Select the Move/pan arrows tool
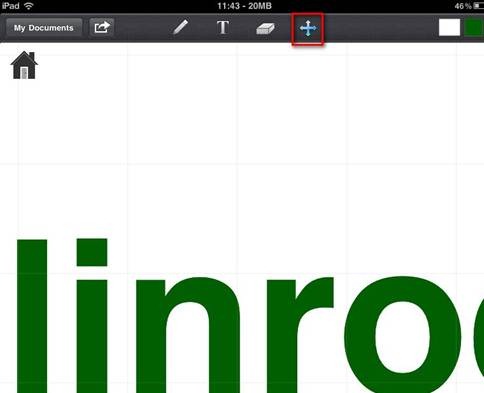This screenshot has height=393, width=484. click(308, 28)
